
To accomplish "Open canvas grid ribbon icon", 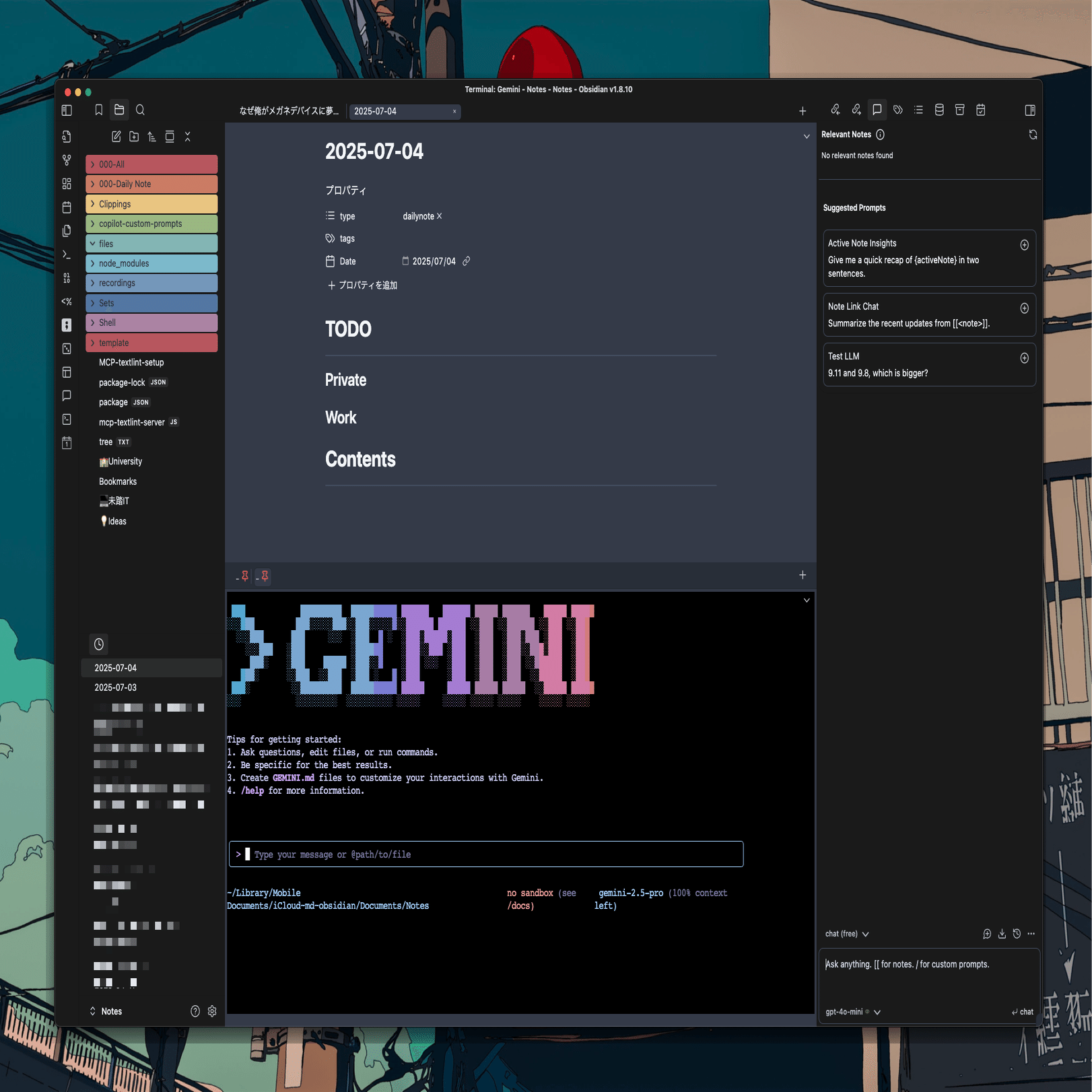I will pyautogui.click(x=67, y=184).
